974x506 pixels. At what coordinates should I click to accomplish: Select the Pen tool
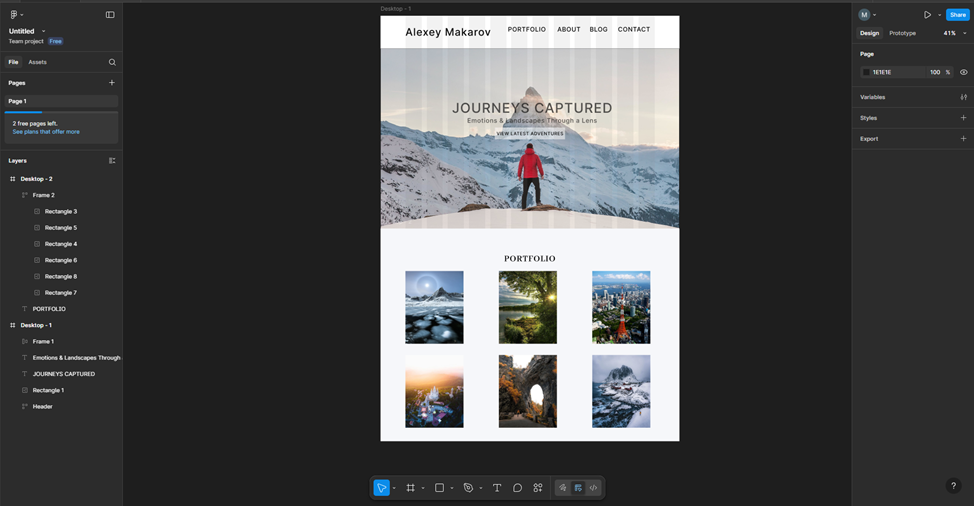(x=468, y=488)
